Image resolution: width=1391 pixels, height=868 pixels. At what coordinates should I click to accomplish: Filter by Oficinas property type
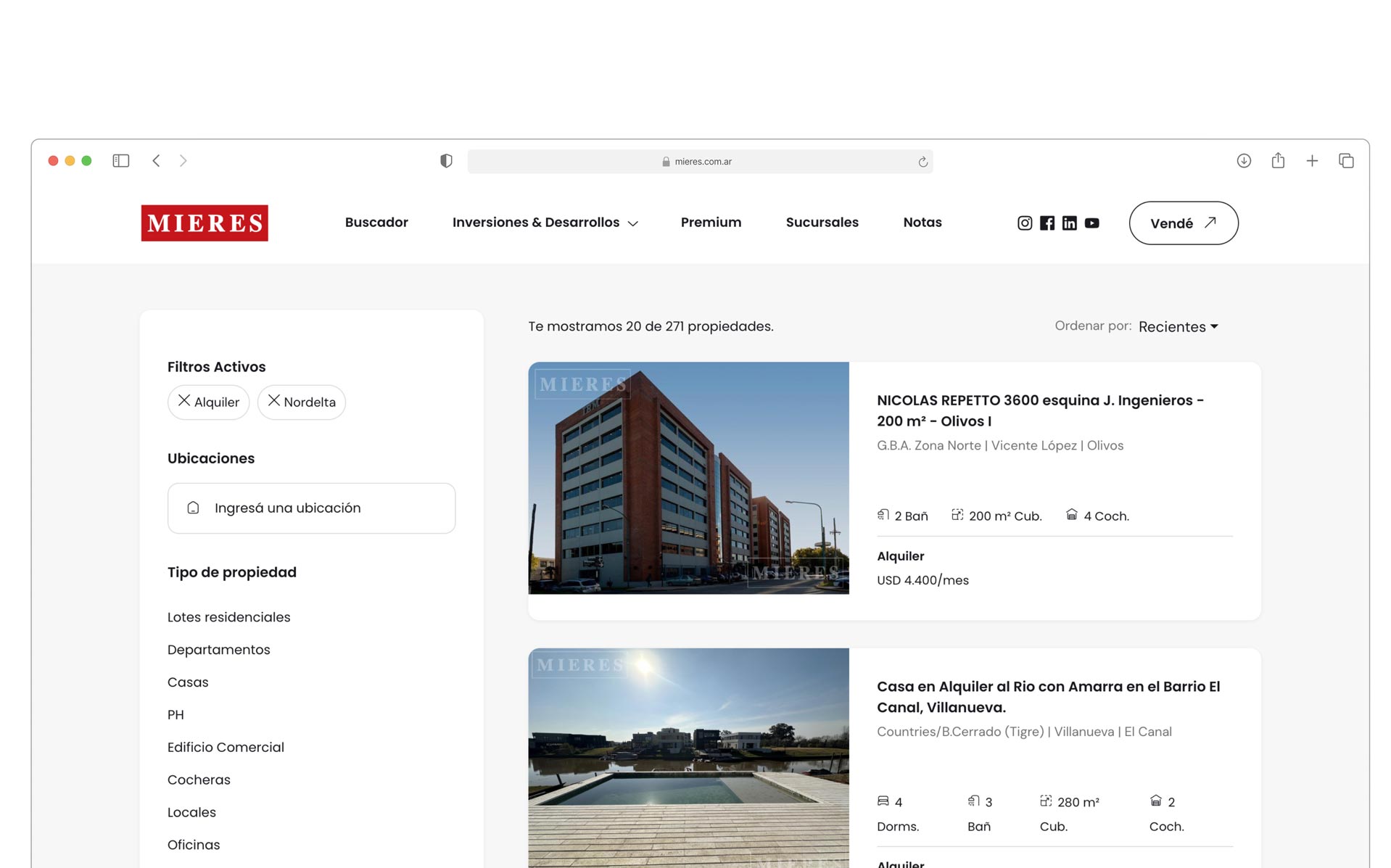pos(194,845)
